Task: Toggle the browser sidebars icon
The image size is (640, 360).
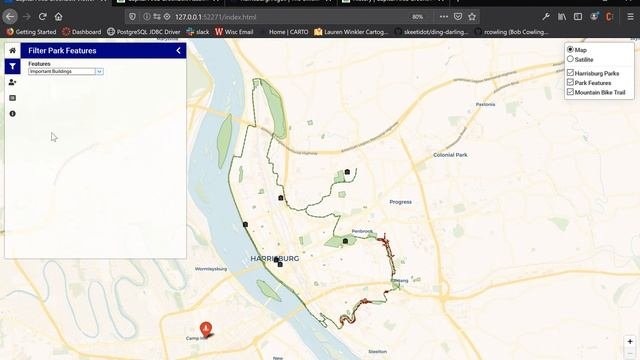Action: [x=578, y=17]
